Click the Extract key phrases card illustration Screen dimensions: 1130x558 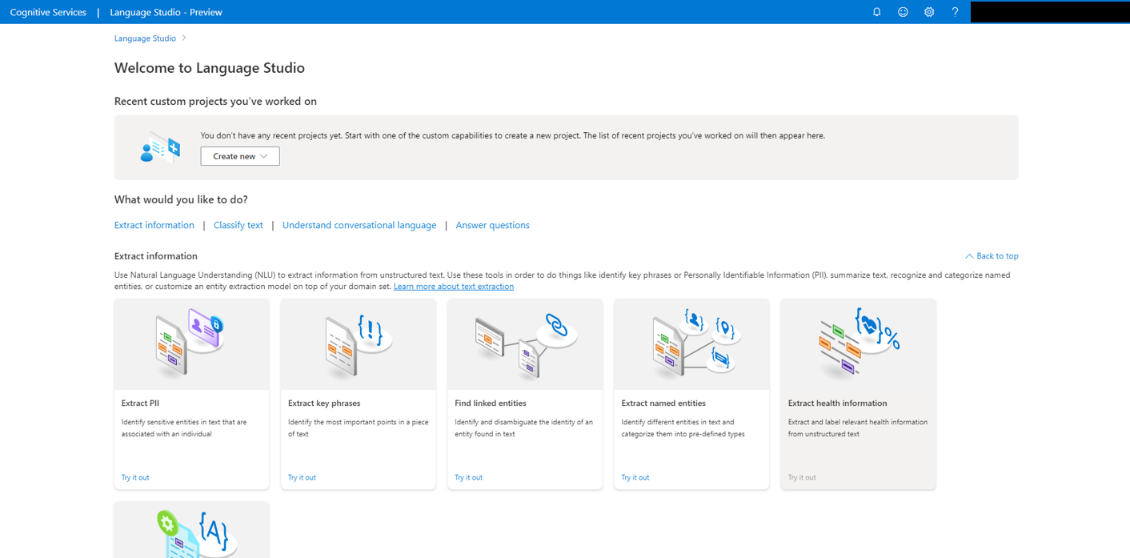click(358, 345)
